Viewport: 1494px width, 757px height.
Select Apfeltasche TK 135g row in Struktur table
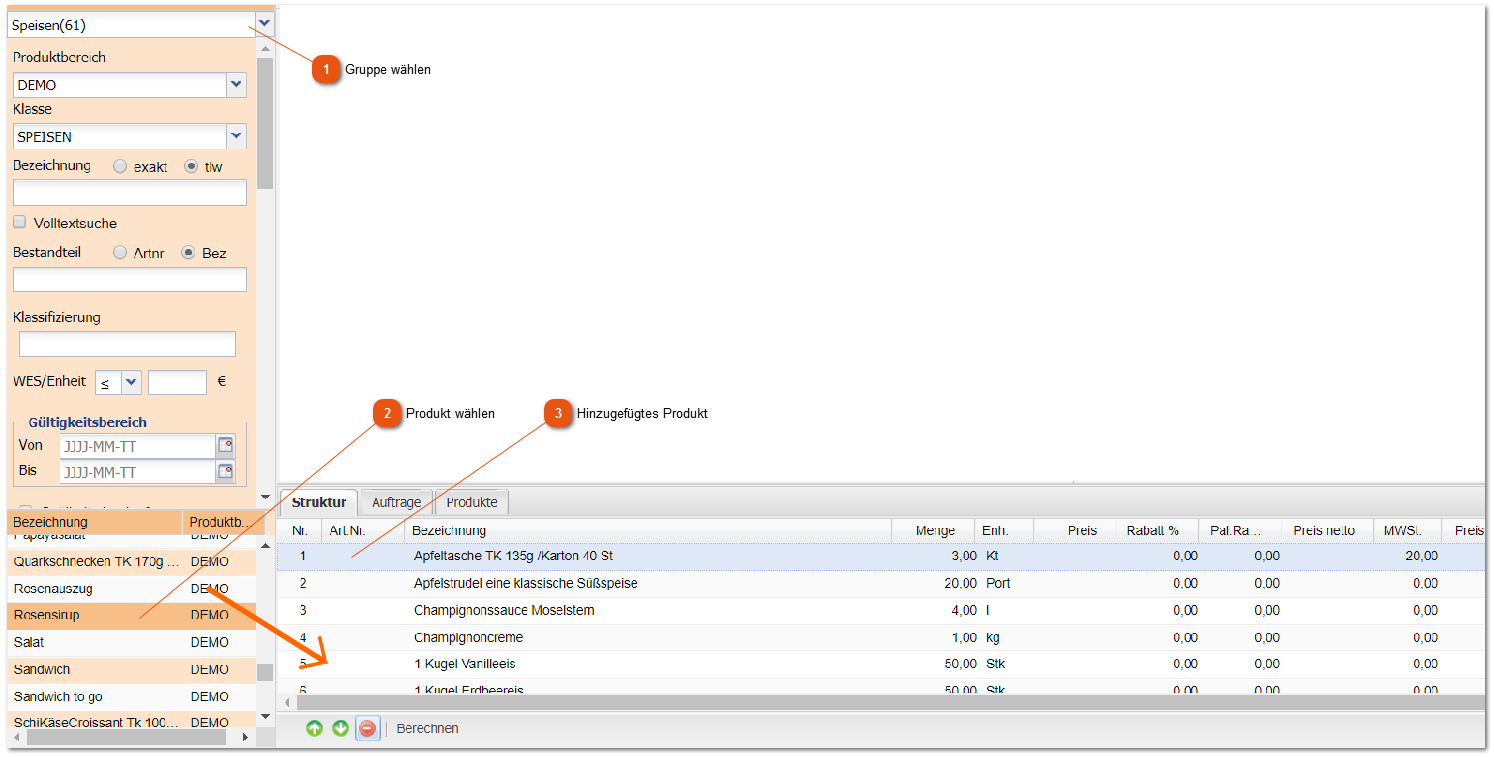(880, 555)
